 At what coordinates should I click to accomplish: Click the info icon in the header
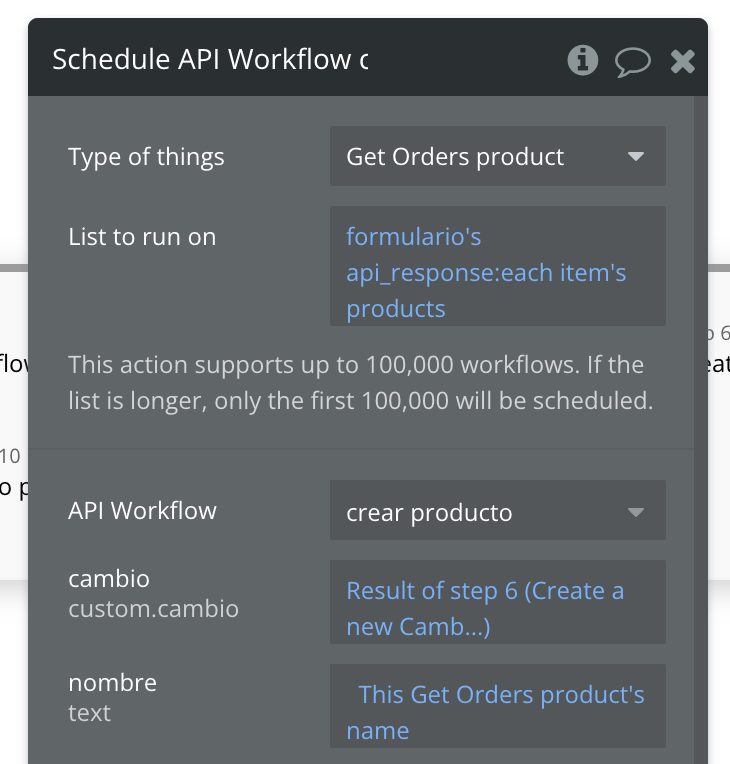tap(582, 60)
